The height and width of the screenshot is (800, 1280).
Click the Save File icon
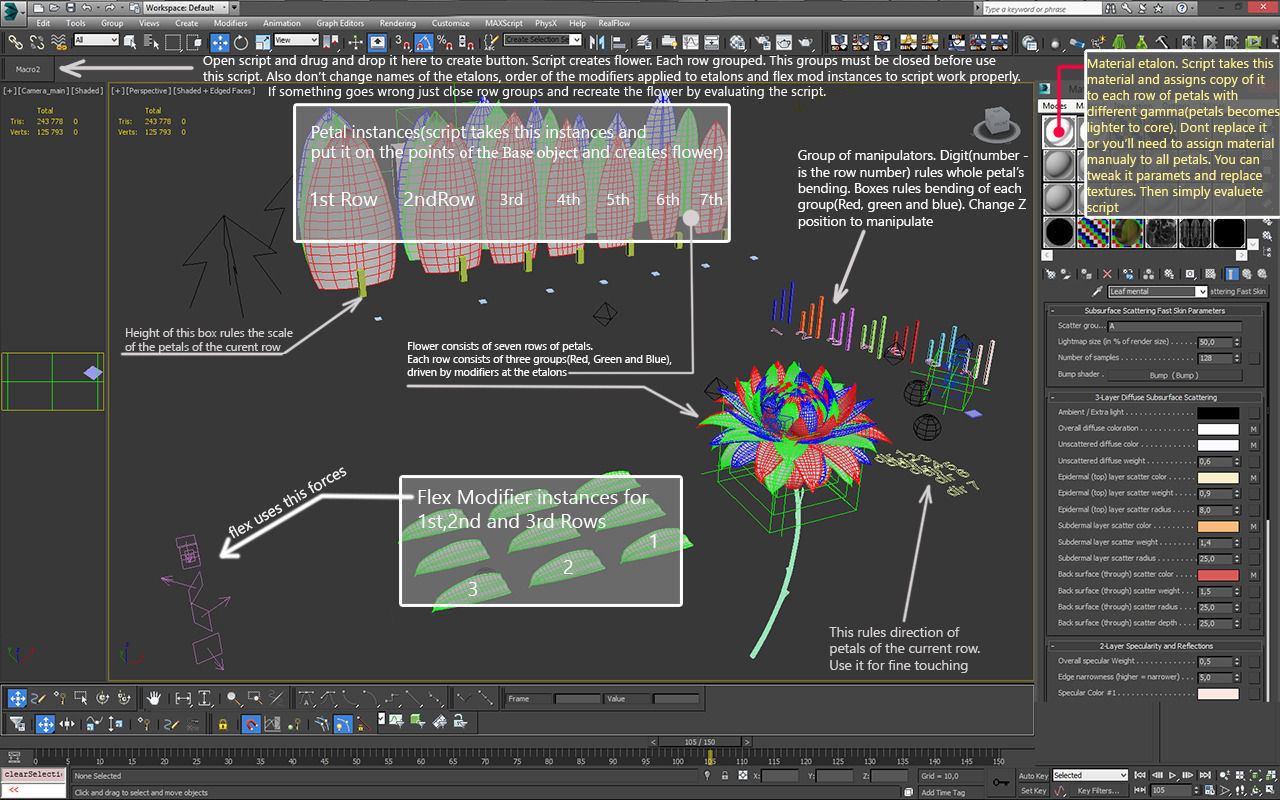[x=69, y=8]
